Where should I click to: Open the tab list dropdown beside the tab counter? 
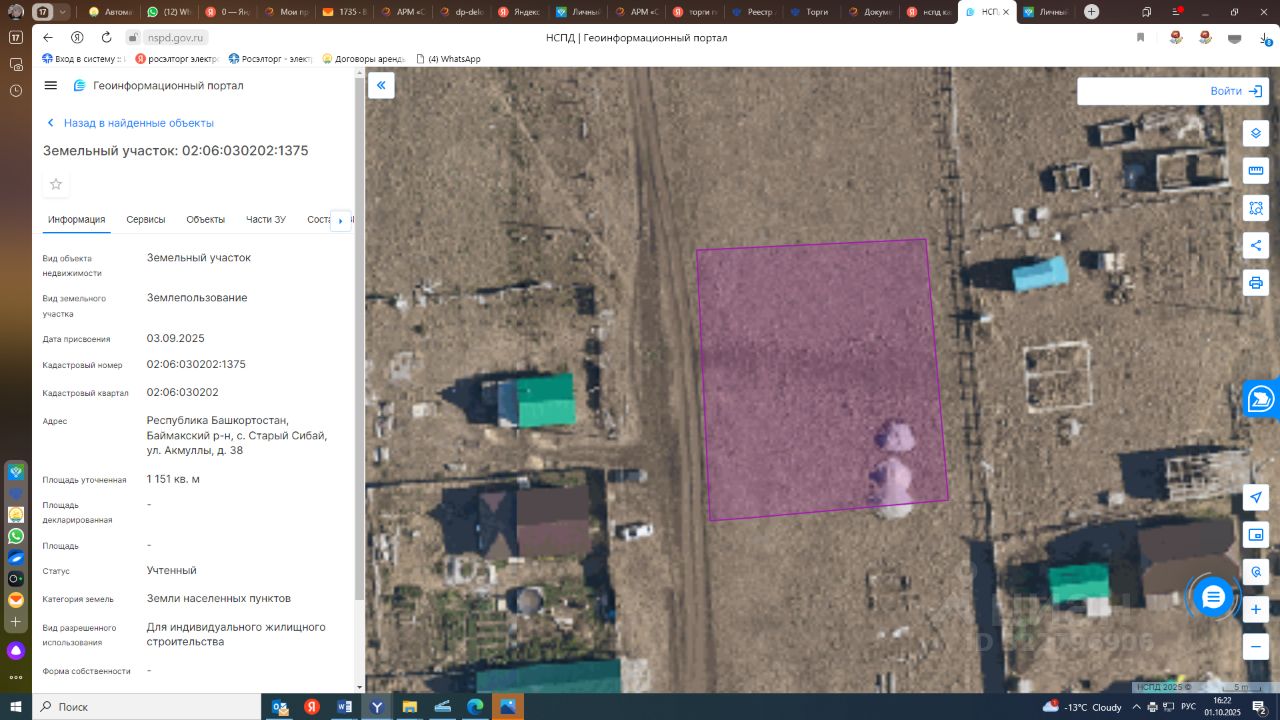pos(64,12)
